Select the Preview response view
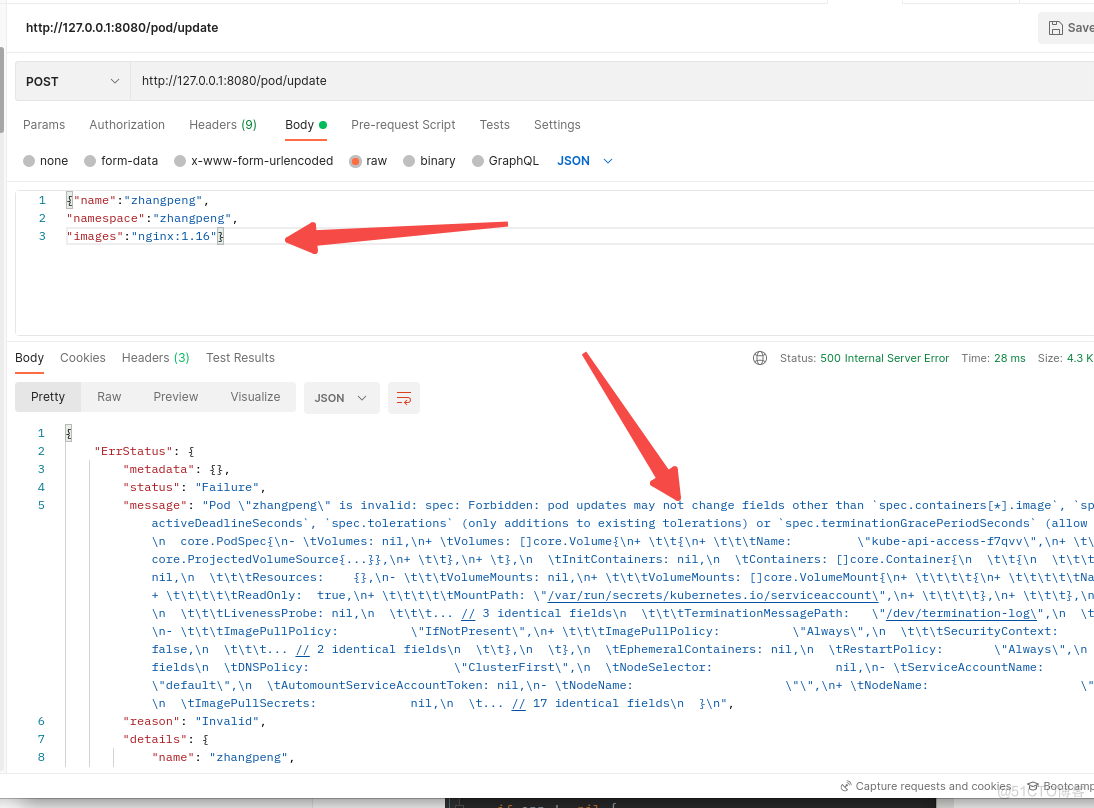The image size is (1094, 808). 175,397
